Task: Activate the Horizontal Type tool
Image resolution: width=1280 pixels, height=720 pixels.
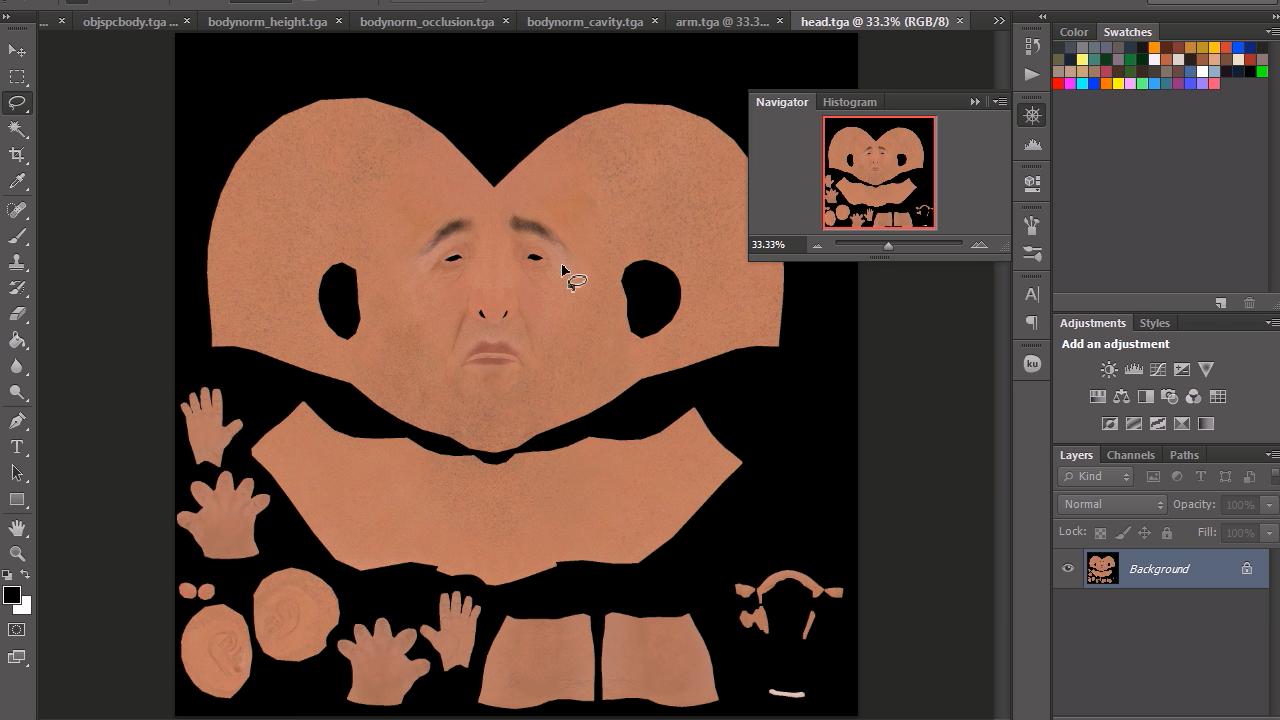Action: tap(17, 447)
